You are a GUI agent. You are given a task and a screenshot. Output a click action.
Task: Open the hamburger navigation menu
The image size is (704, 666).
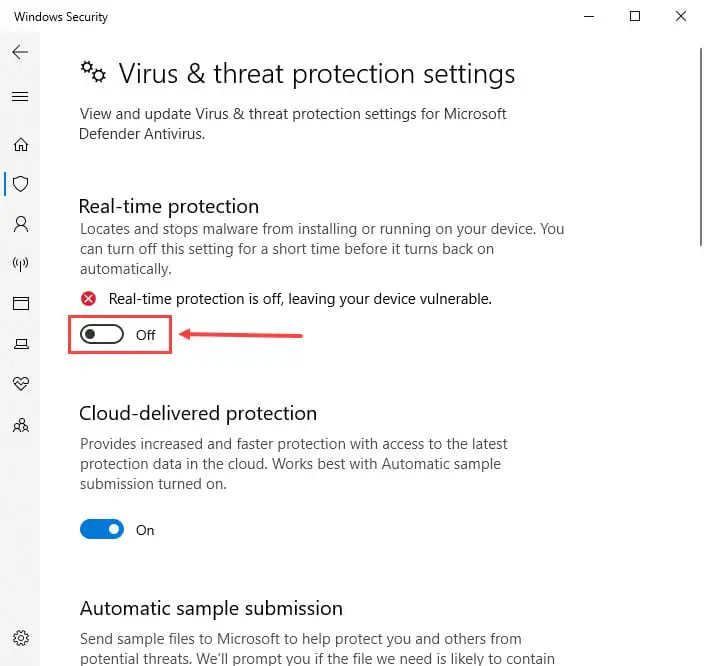pyautogui.click(x=20, y=97)
